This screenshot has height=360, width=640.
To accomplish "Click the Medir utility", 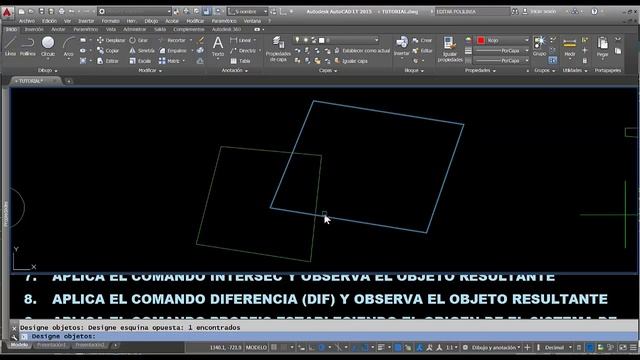I will pos(569,46).
